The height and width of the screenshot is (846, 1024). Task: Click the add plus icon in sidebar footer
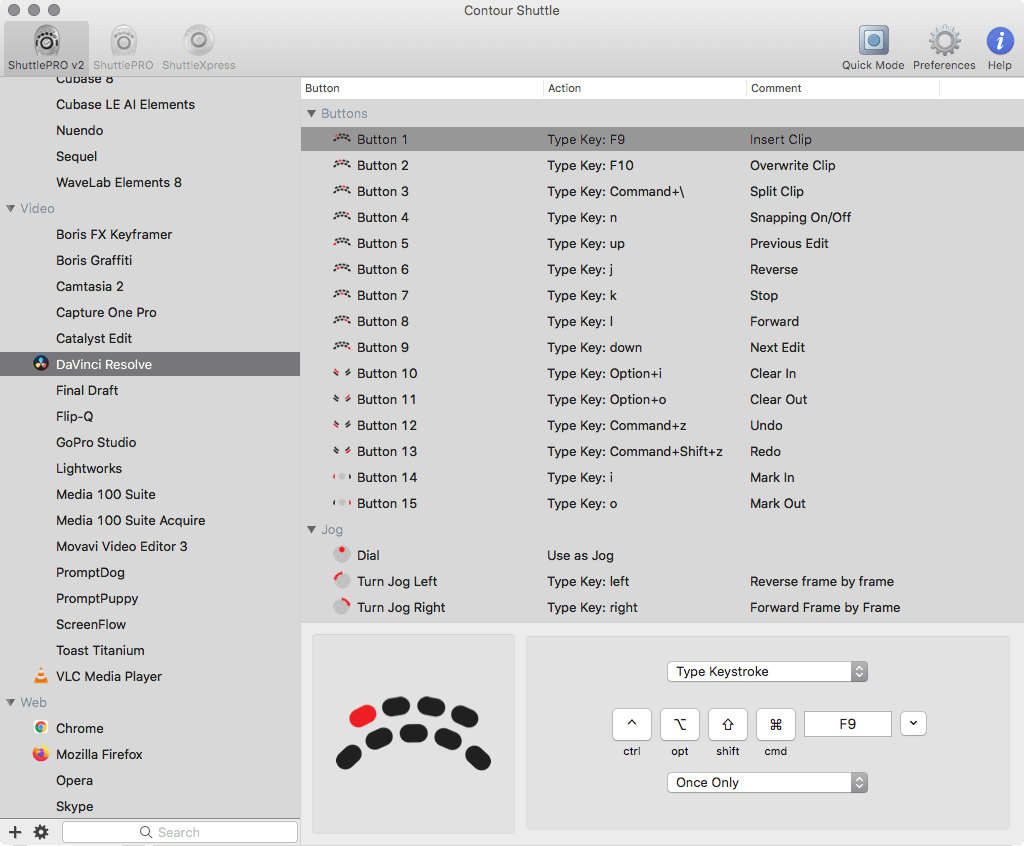click(x=15, y=832)
